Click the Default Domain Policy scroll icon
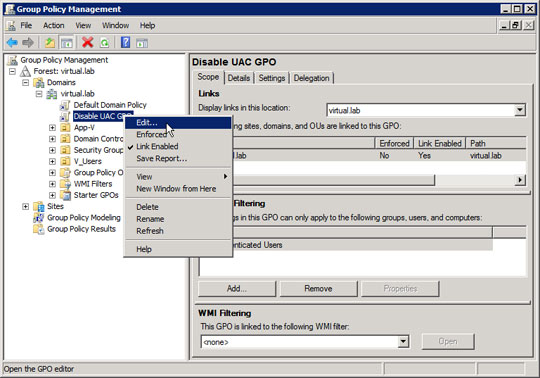The height and width of the screenshot is (378, 540). [65, 105]
